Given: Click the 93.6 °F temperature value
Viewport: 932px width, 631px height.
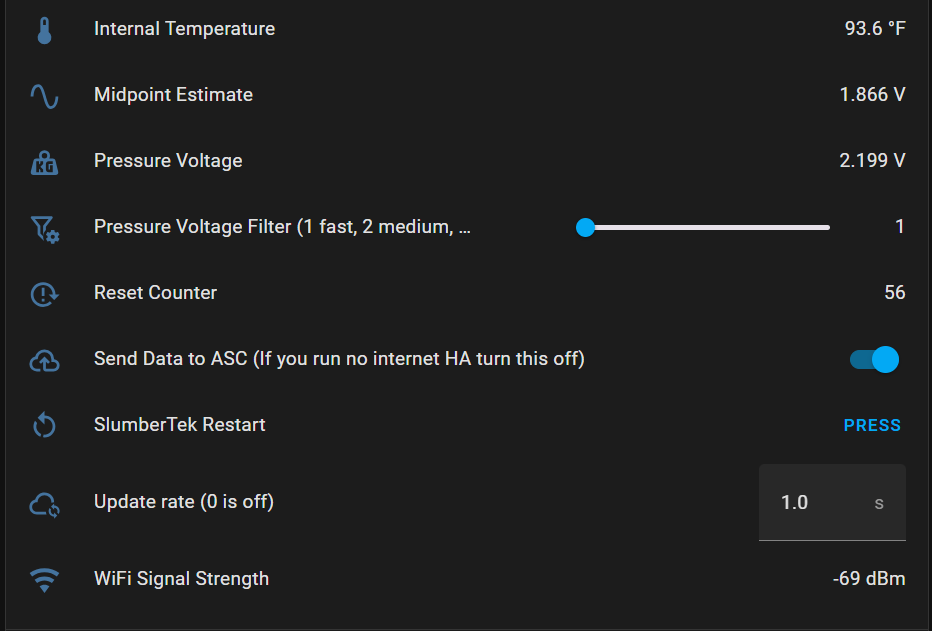Looking at the screenshot, I should 875,29.
